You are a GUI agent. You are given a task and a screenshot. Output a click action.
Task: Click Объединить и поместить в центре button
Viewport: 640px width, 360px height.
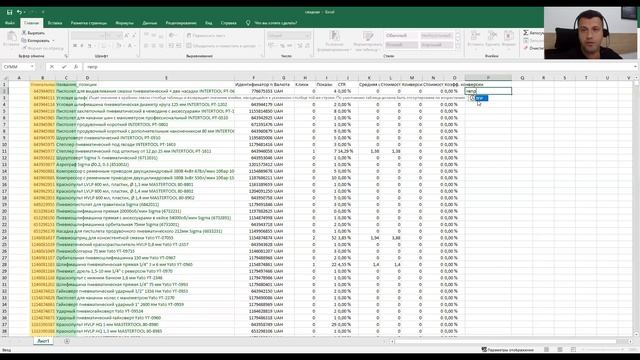(221, 46)
